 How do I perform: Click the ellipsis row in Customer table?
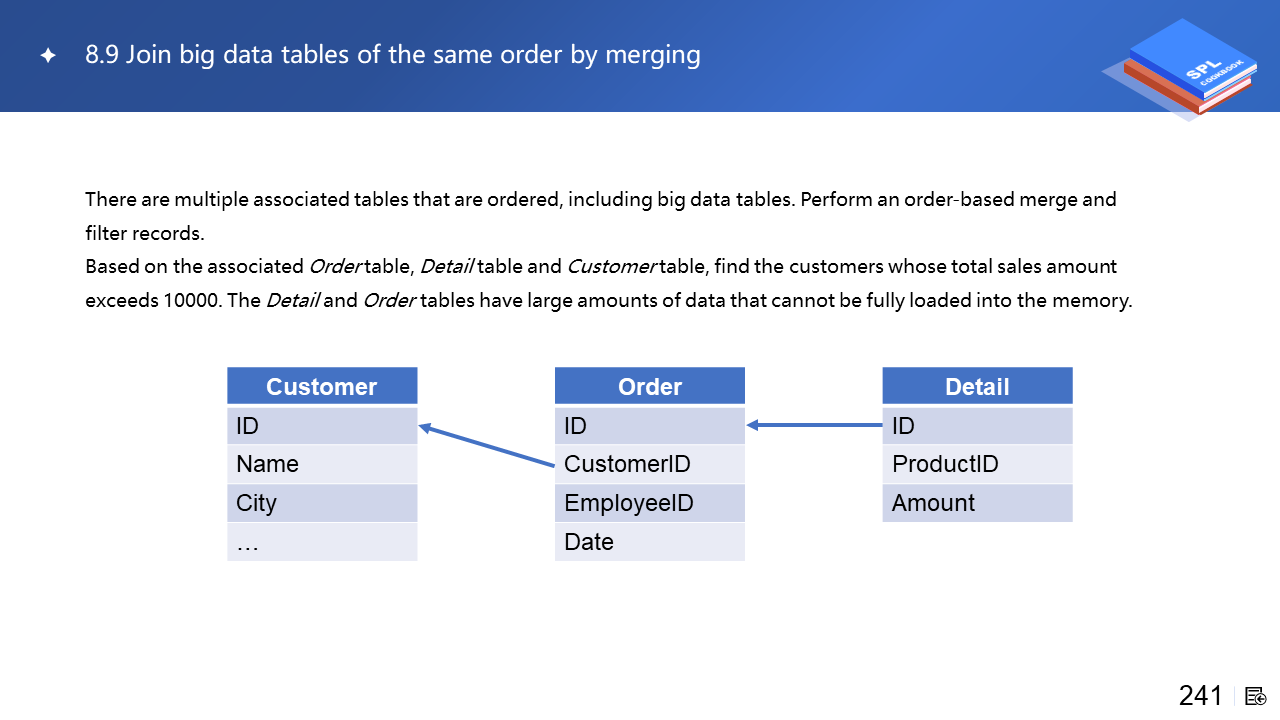point(322,542)
